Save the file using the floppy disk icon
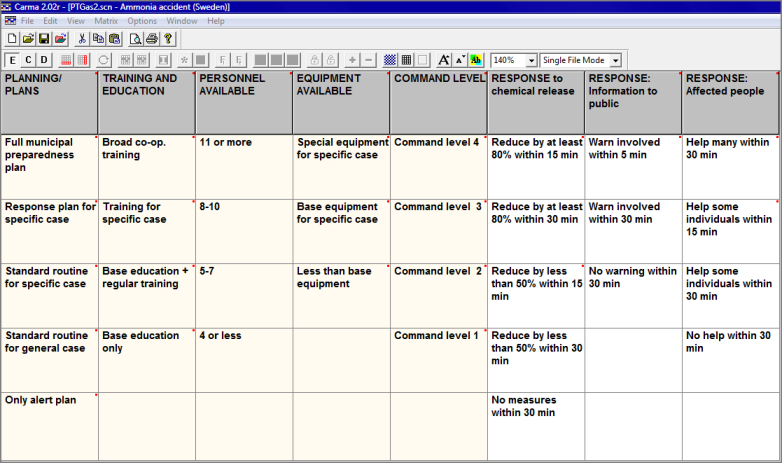 pyautogui.click(x=44, y=39)
